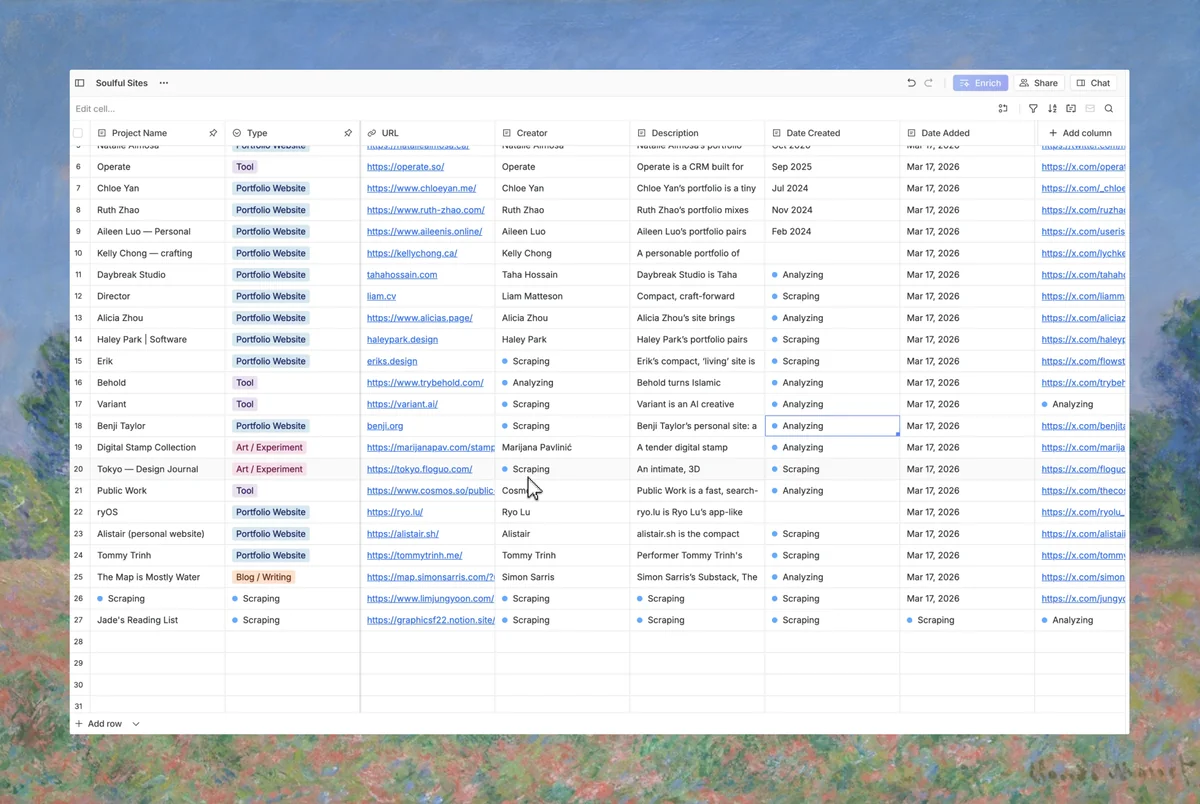1200x804 pixels.
Task: Open the Chat panel
Action: (1093, 83)
